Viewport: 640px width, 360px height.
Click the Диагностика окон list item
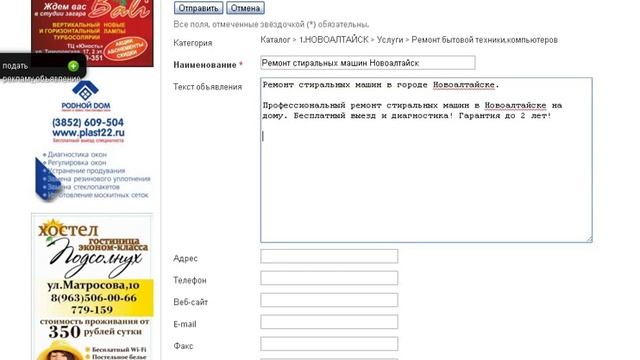[77, 155]
